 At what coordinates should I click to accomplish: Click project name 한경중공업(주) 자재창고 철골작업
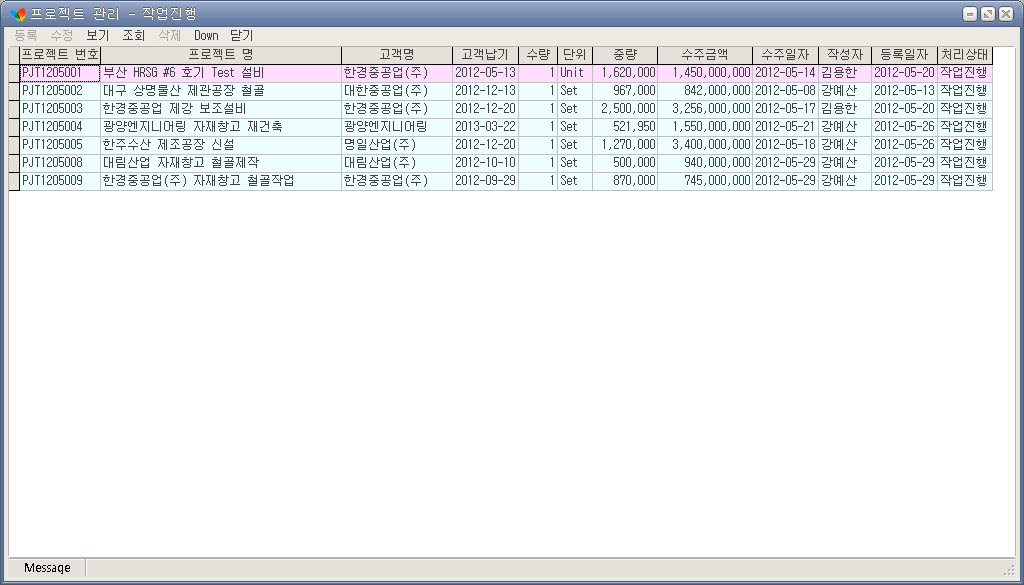click(x=221, y=180)
